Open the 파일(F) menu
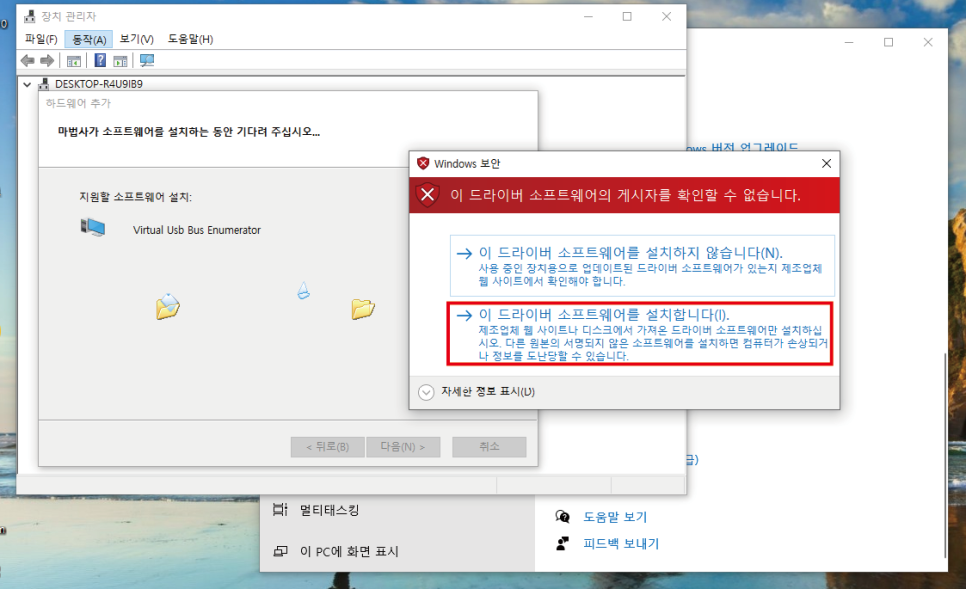Viewport: 966px width, 589px height. 41,39
